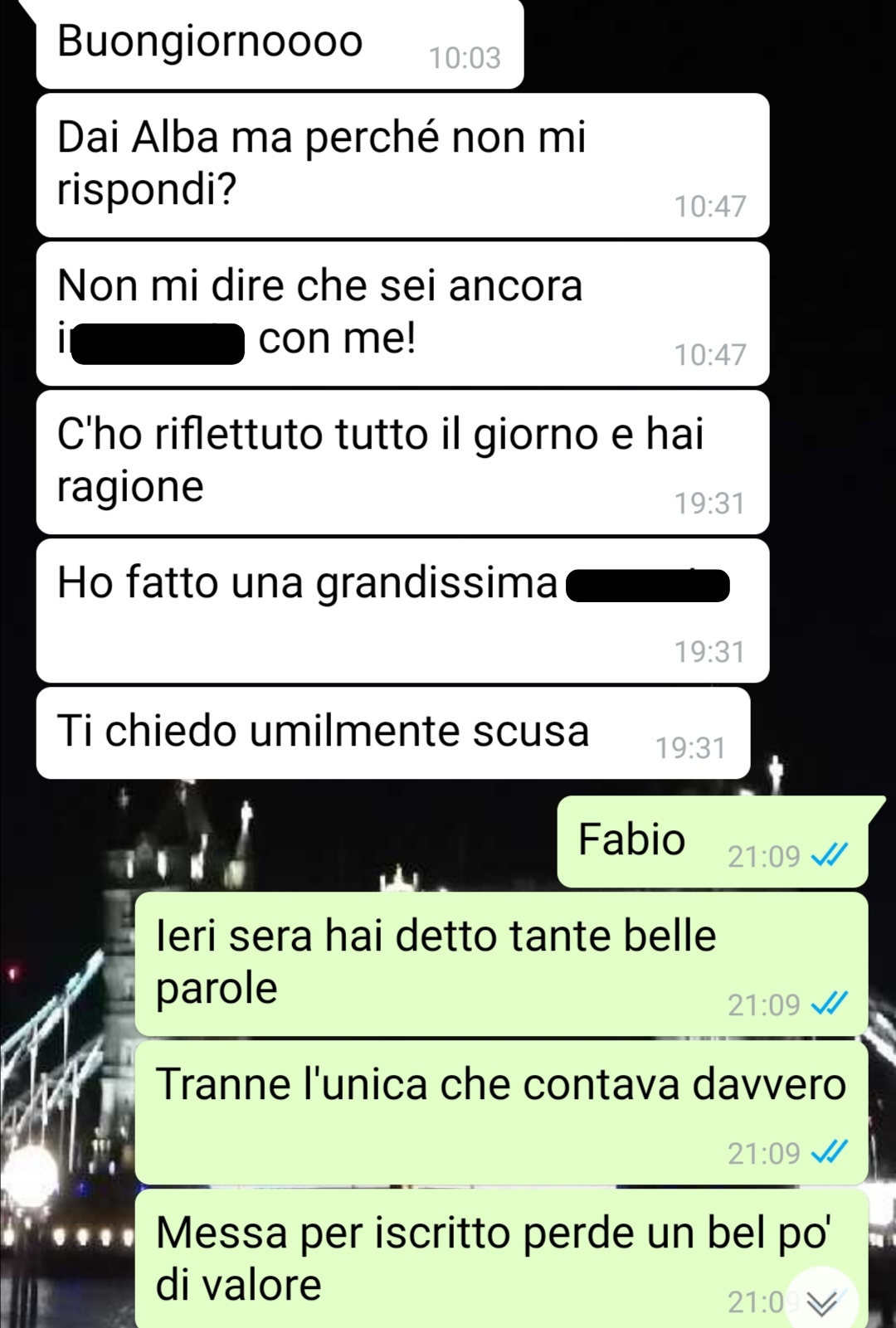Tap the 10:03 timestamp on 'Buongiornoooo'
The height and width of the screenshot is (1328, 896).
[x=465, y=58]
